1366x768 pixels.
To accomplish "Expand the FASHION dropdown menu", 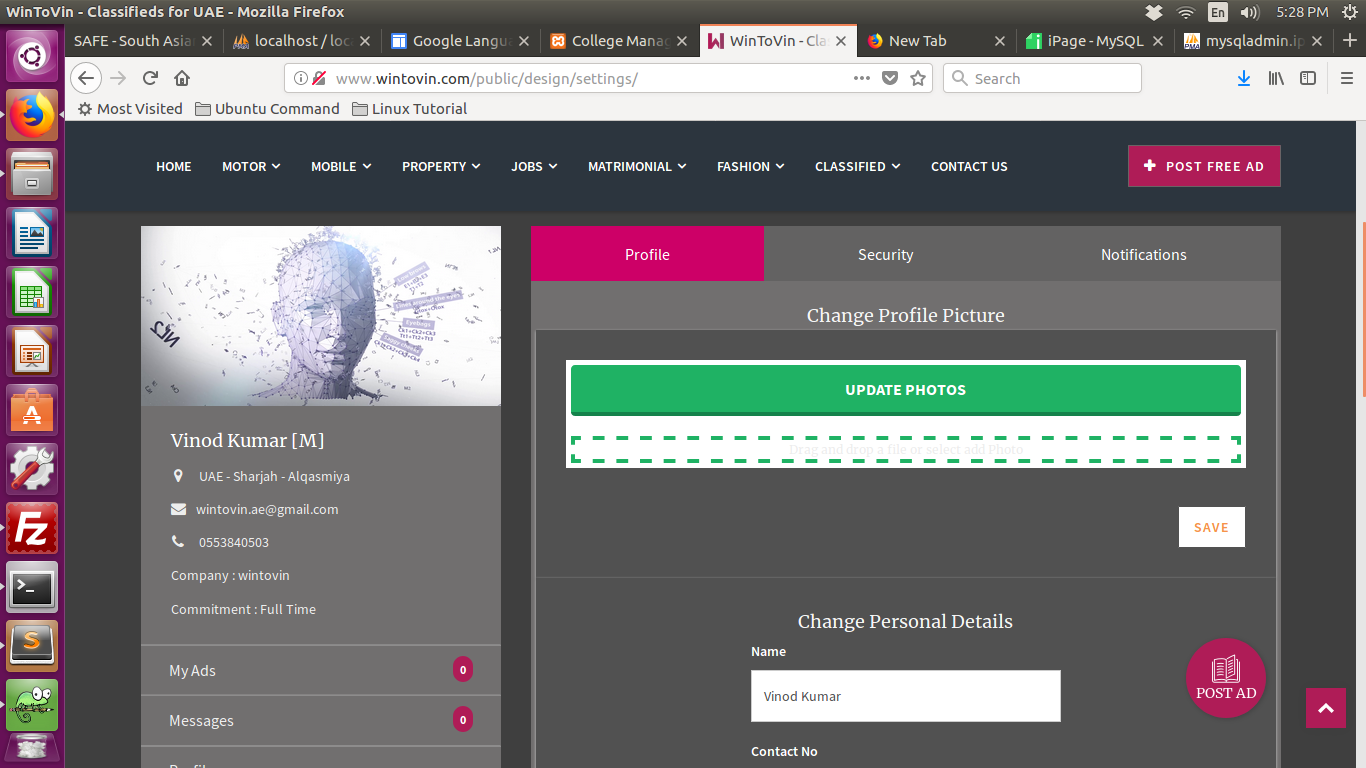I will (x=751, y=166).
